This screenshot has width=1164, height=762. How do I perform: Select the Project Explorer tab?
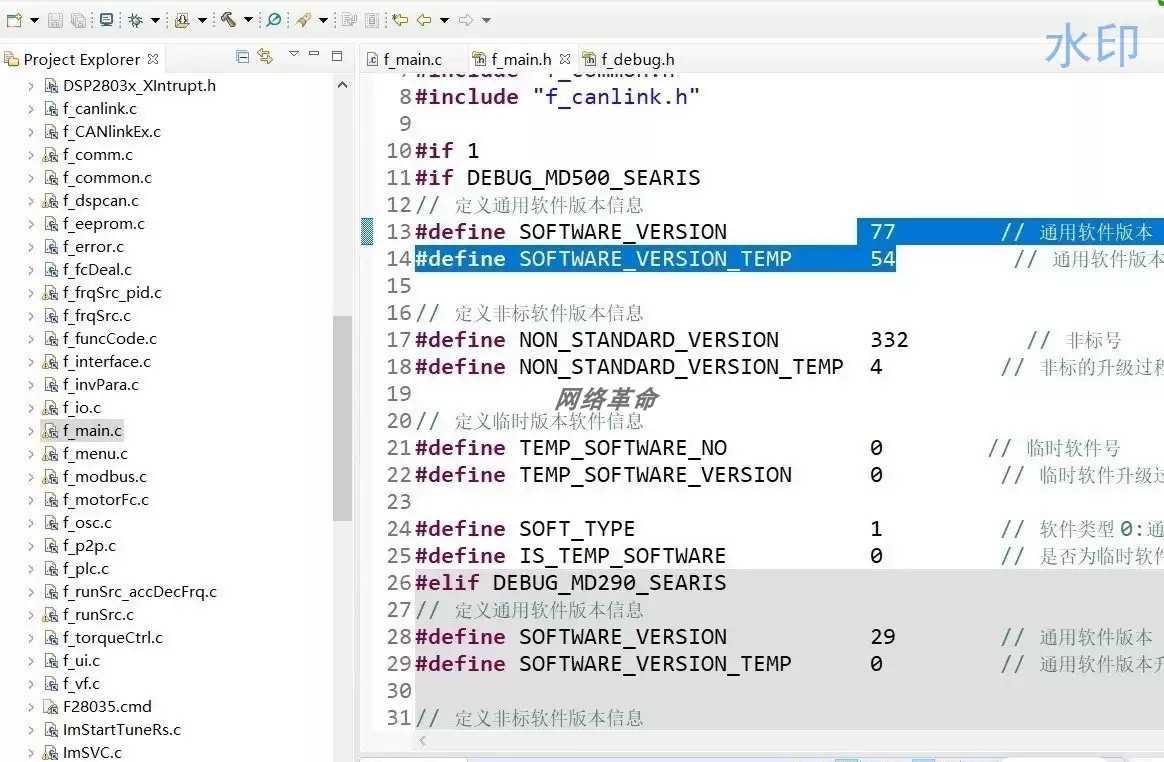[x=82, y=59]
